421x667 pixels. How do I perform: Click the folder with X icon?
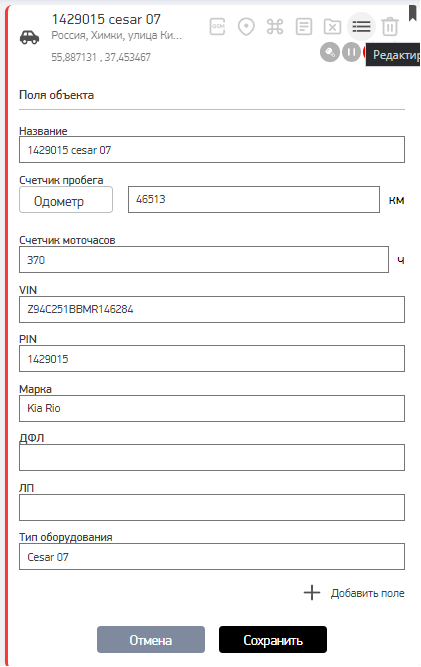[x=333, y=27]
